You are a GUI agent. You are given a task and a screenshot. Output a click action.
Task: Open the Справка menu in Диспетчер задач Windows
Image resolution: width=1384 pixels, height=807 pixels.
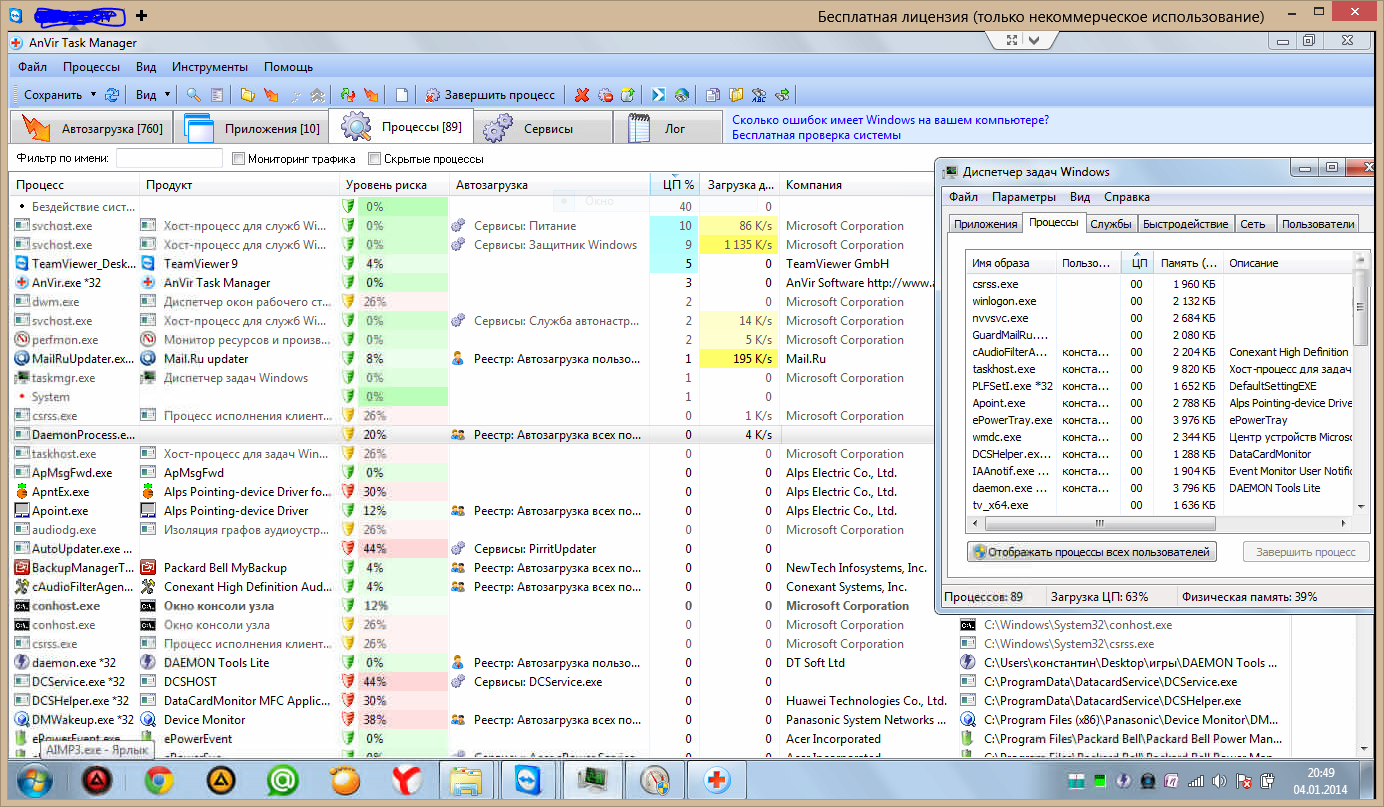pyautogui.click(x=1126, y=197)
